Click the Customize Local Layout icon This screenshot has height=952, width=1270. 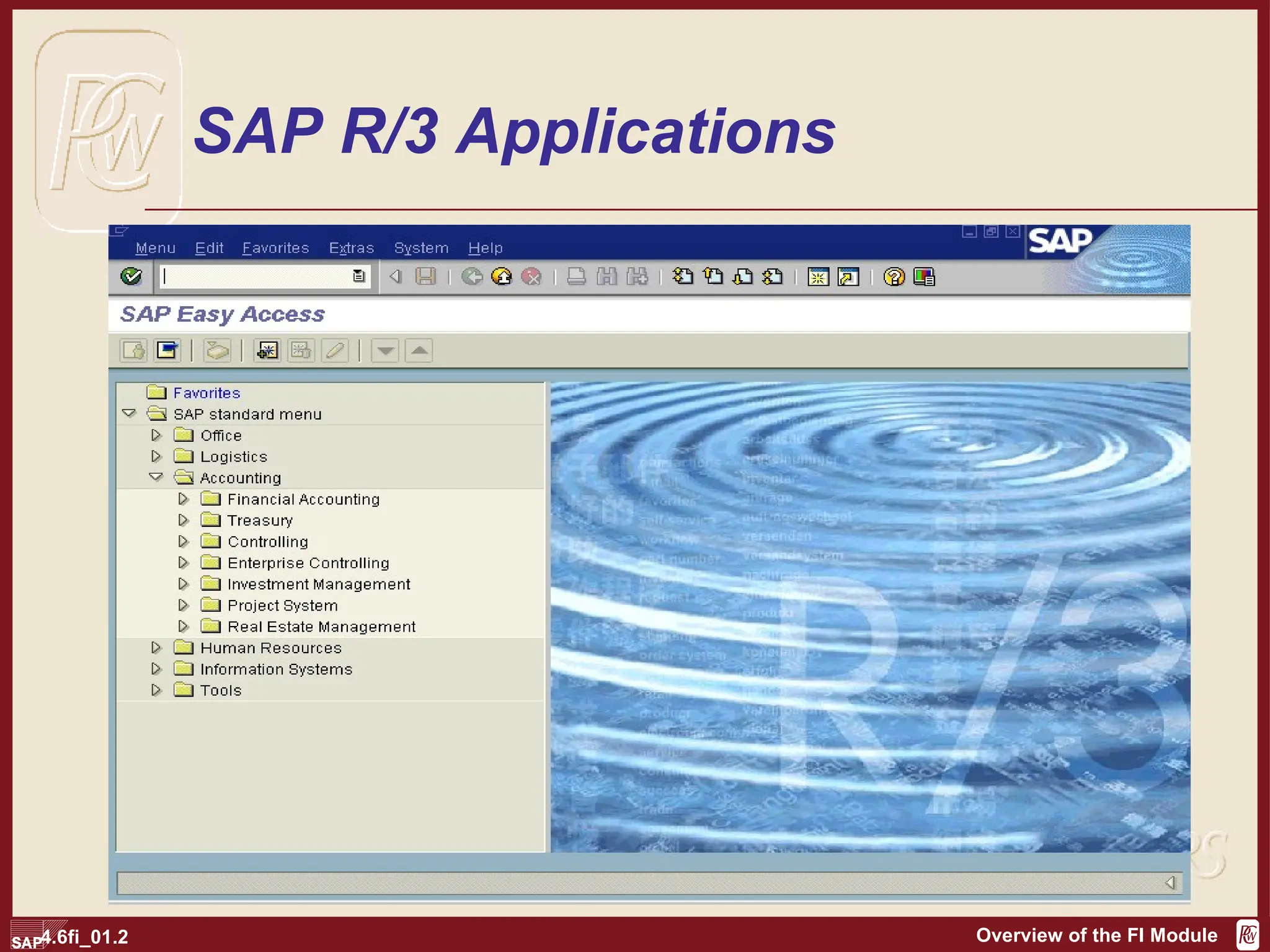click(x=924, y=276)
